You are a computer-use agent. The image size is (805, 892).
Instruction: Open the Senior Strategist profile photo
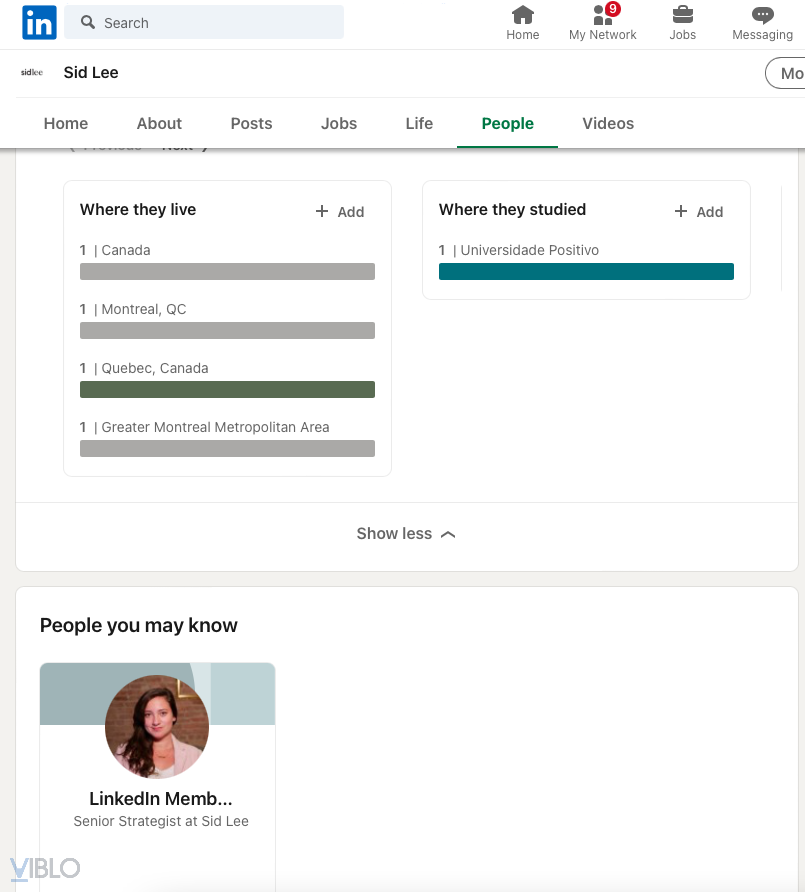pos(157,726)
